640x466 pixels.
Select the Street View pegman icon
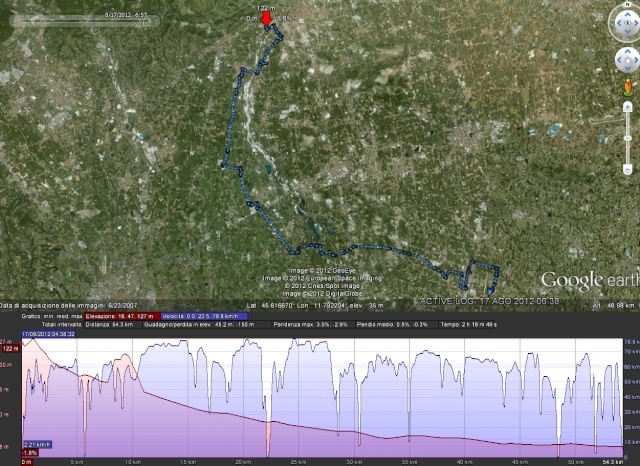point(628,87)
